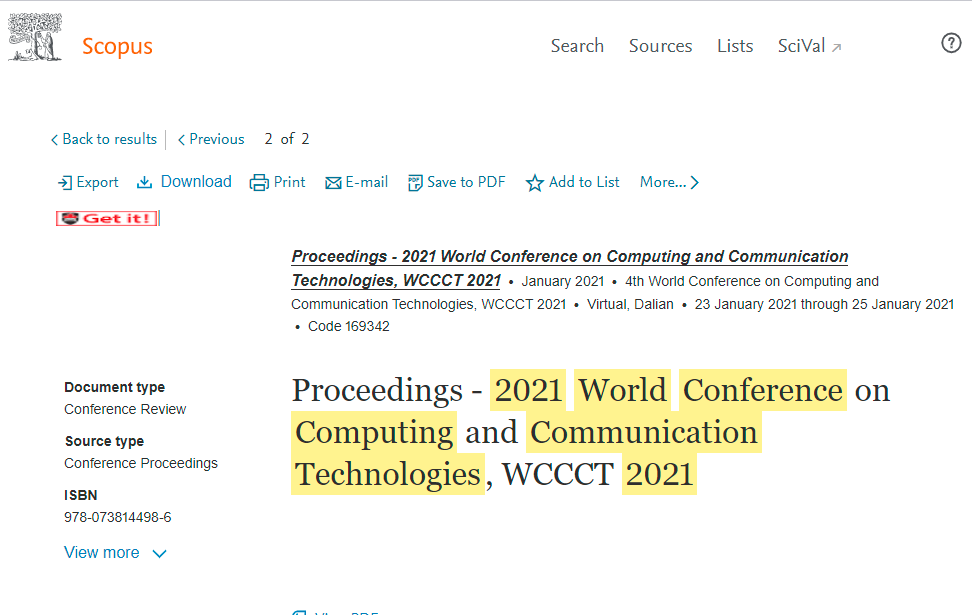
Task: Open the Lists menu item
Action: 735,46
